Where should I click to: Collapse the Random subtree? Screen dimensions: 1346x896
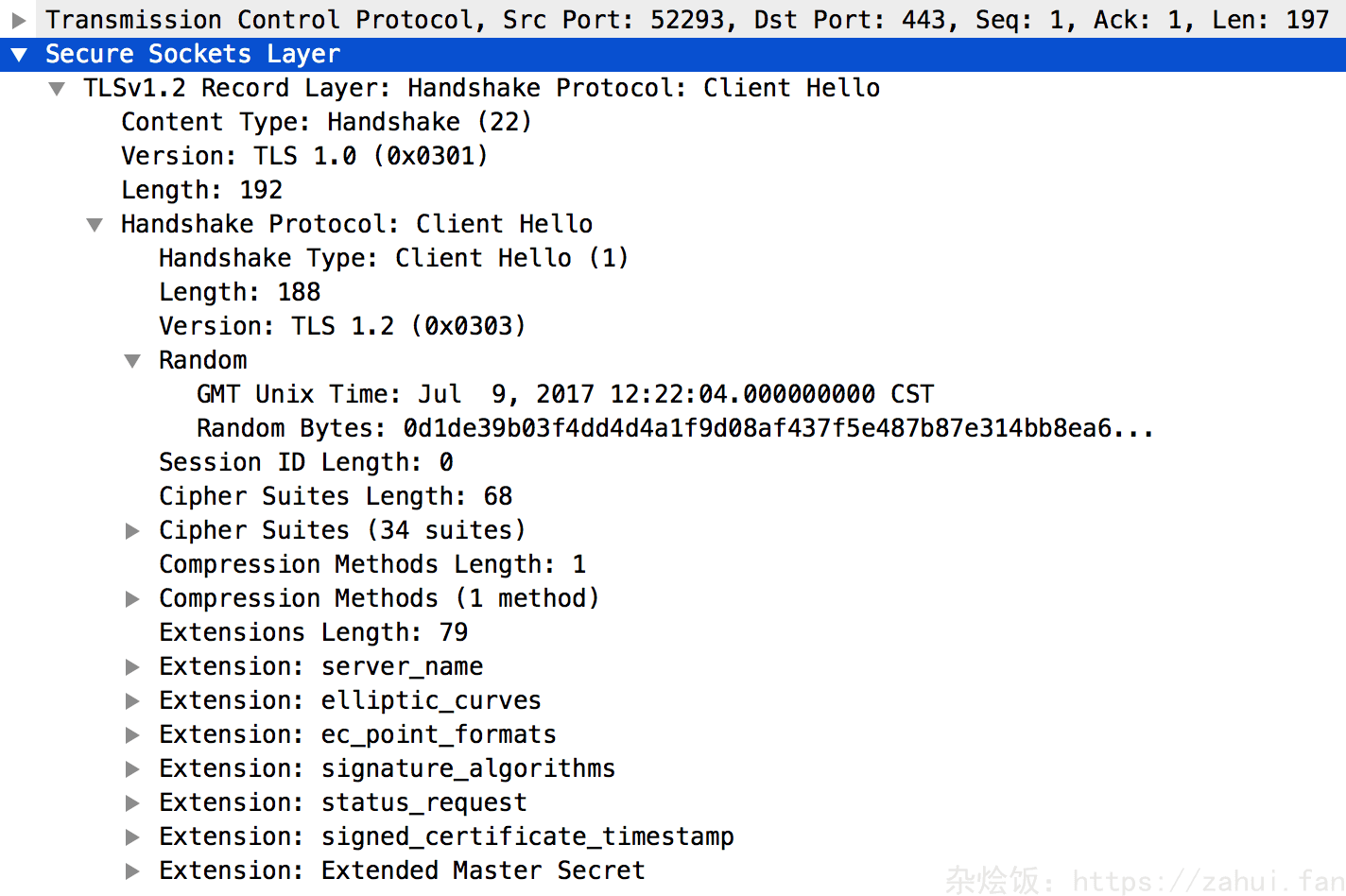(132, 361)
